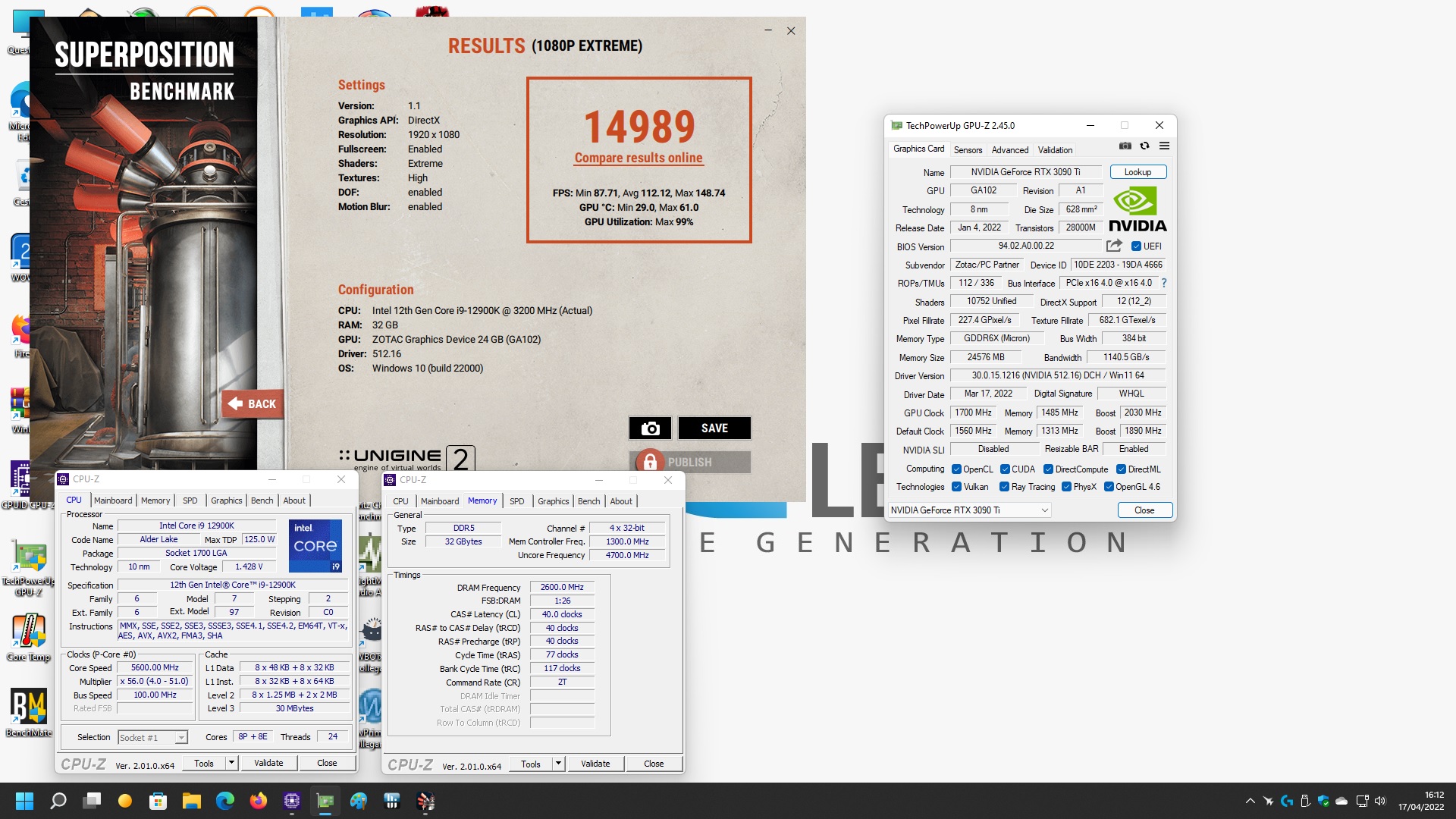Click the 14989 benchmark score
The width and height of the screenshot is (1456, 819).
click(639, 127)
